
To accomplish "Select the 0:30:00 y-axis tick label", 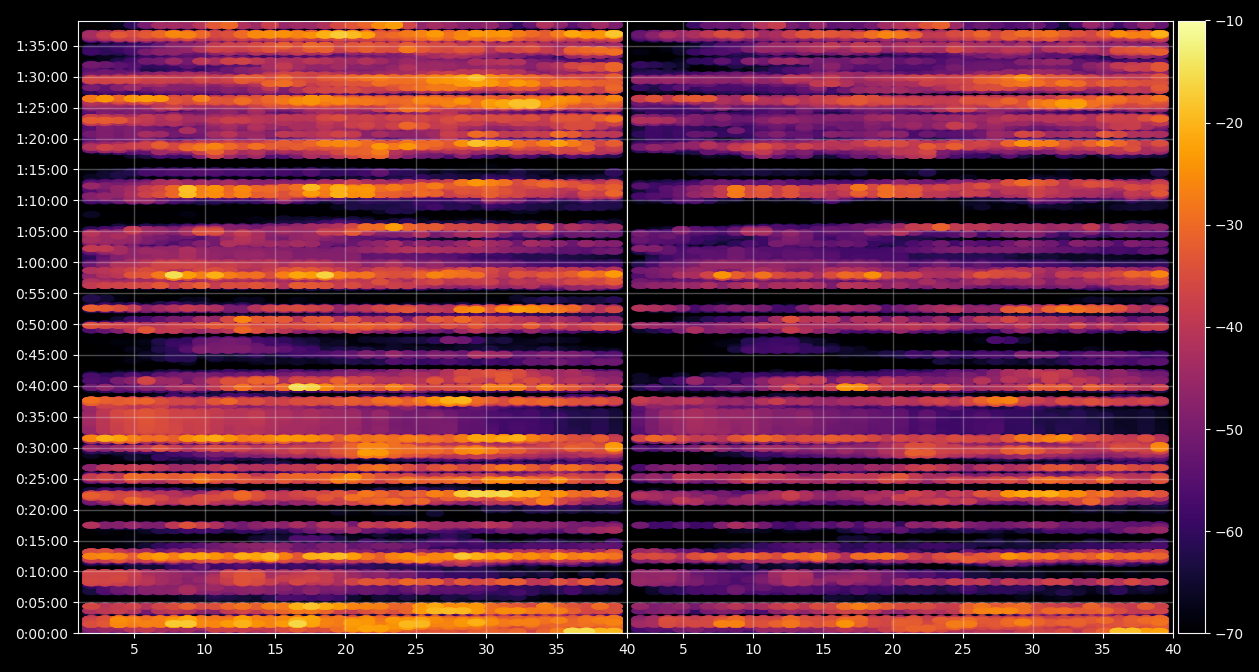I will pyautogui.click(x=42, y=448).
